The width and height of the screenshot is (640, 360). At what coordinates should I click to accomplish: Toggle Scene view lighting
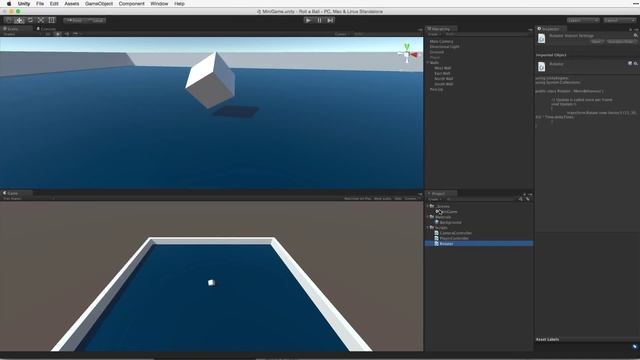tap(58, 34)
